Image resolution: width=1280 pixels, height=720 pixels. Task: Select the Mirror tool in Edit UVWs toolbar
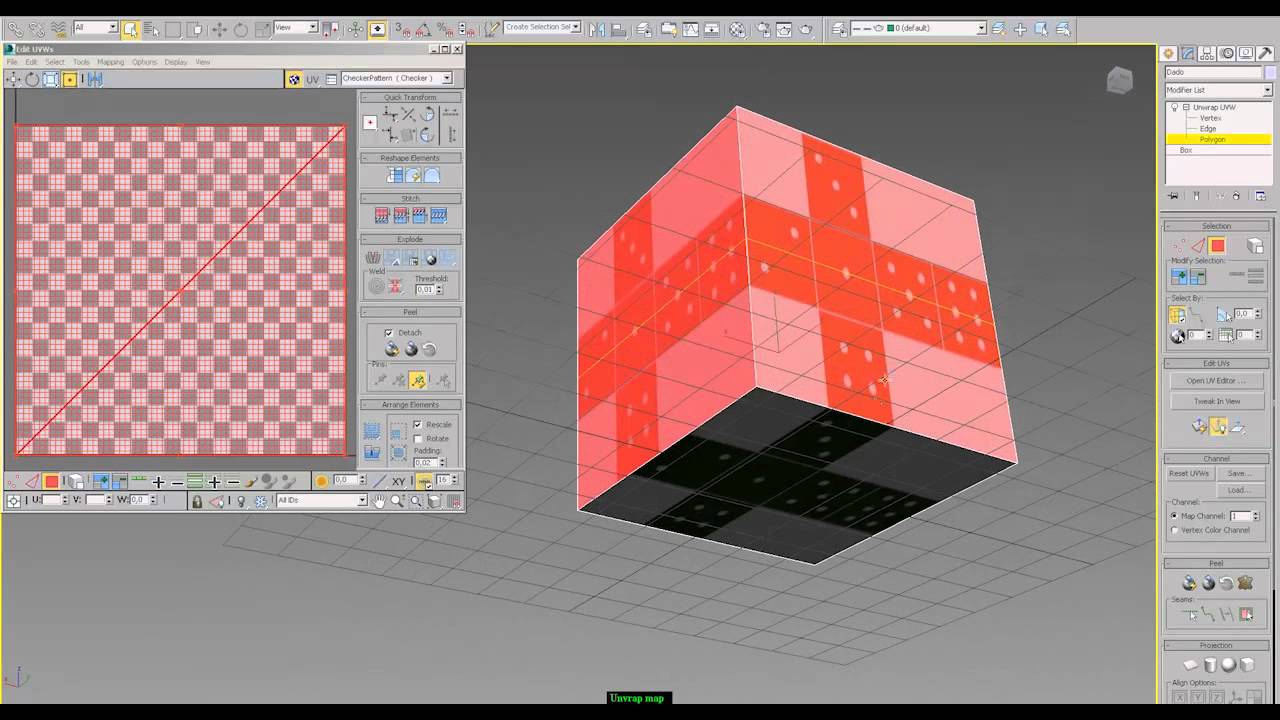(94, 79)
